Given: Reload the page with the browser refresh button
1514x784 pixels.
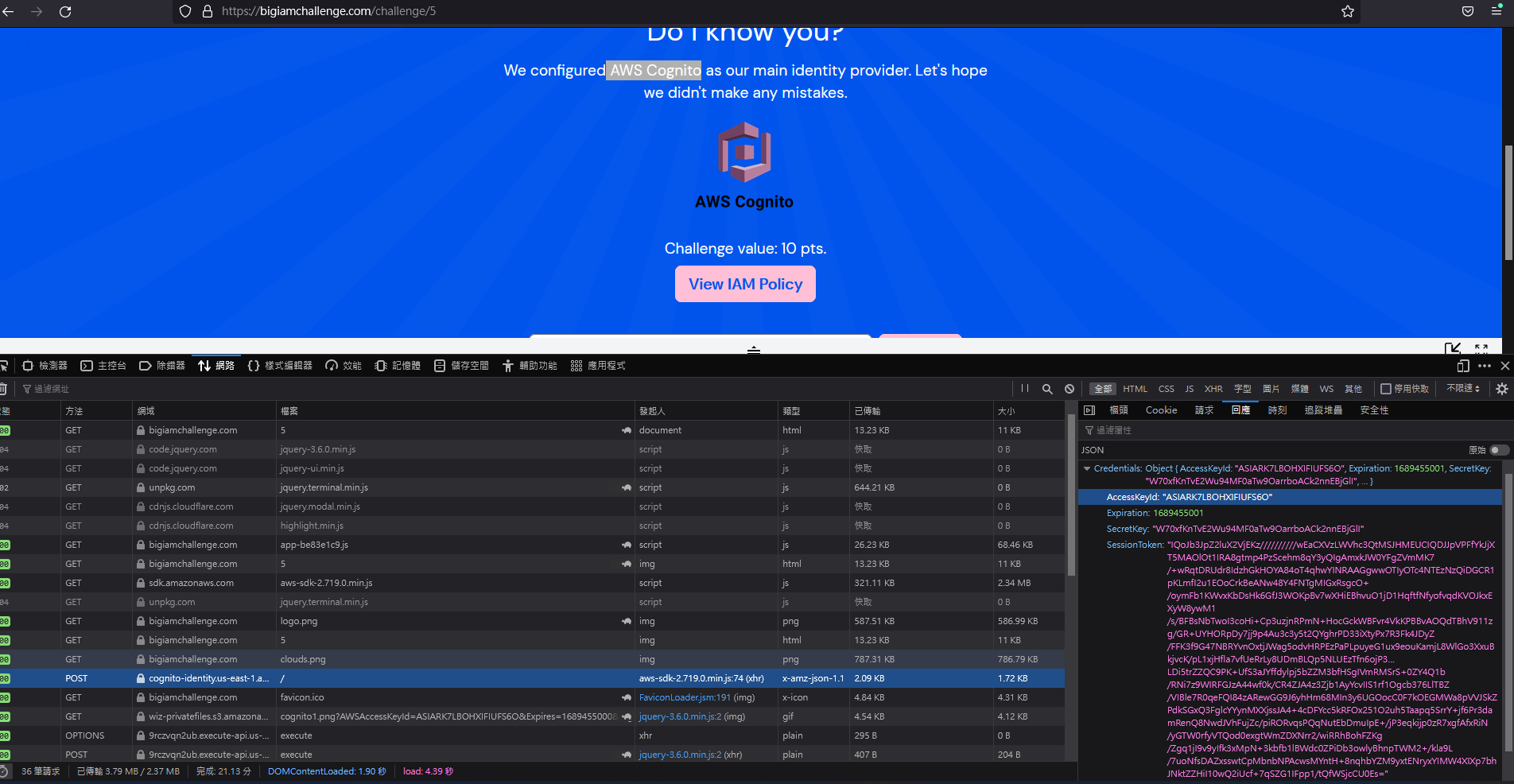Looking at the screenshot, I should tap(65, 12).
